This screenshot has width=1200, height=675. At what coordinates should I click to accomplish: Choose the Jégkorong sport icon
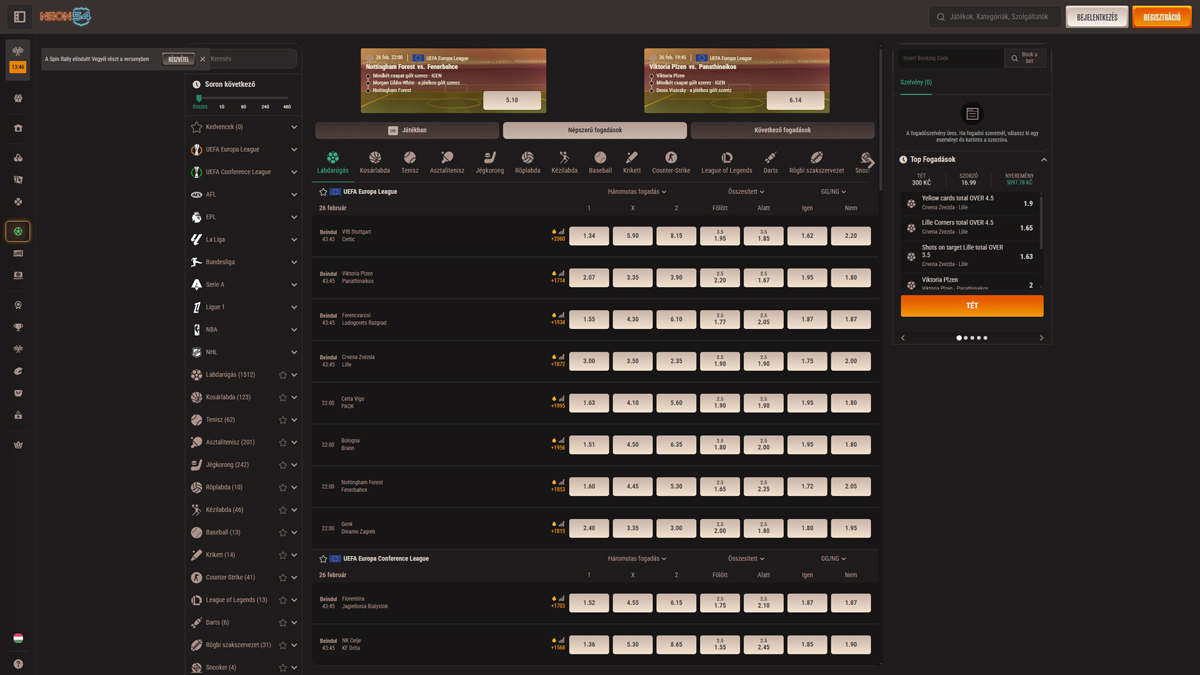(489, 161)
